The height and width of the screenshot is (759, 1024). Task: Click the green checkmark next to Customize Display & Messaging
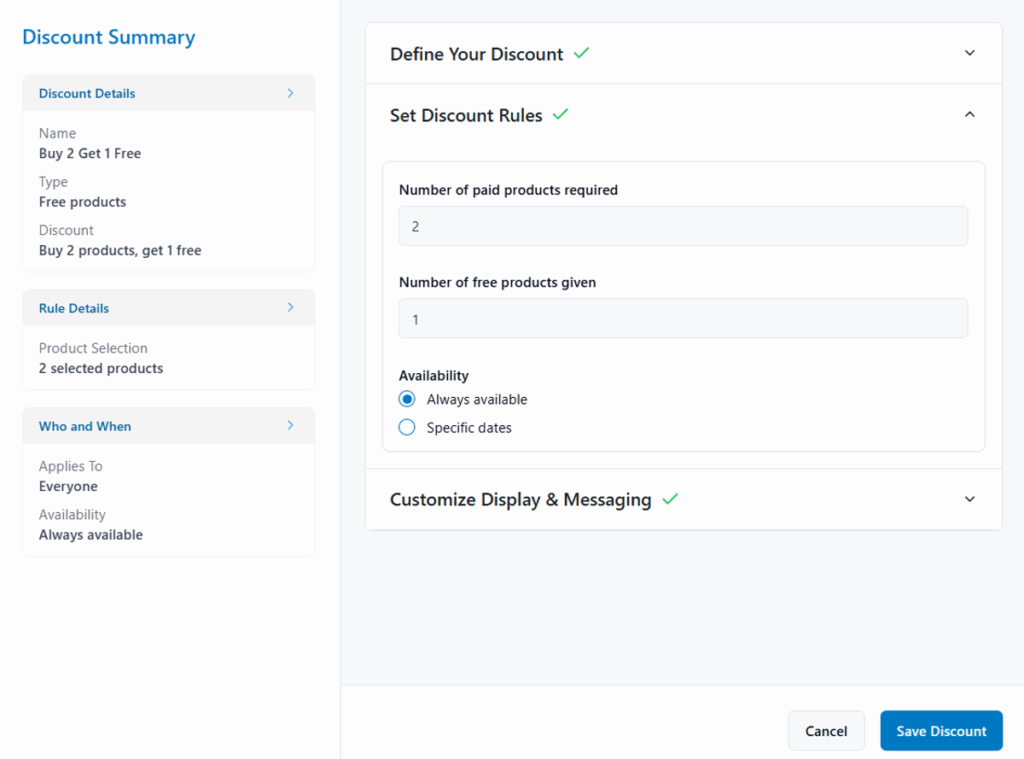click(670, 499)
